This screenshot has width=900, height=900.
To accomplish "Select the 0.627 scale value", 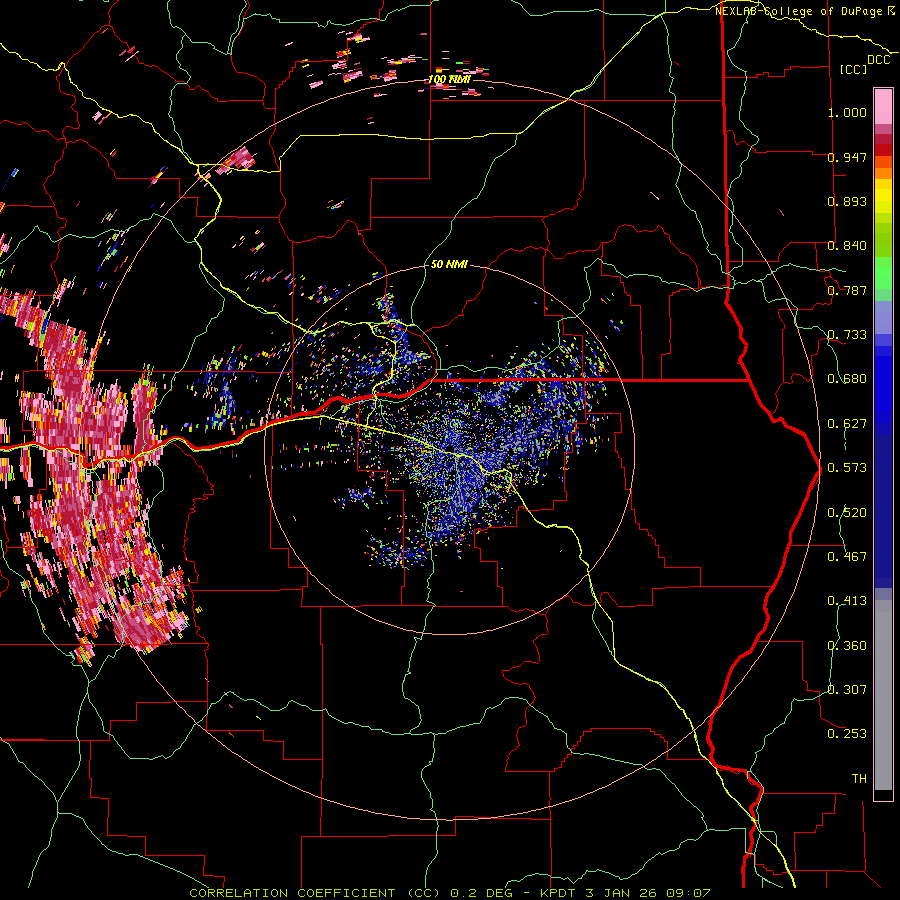I will point(847,424).
